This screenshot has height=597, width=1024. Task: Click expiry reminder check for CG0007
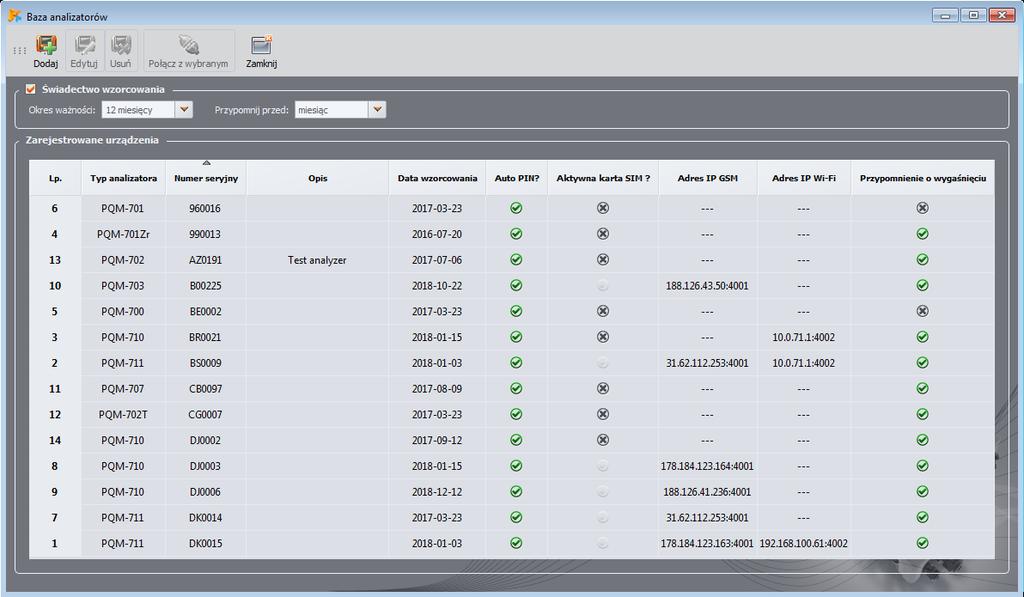pos(922,414)
